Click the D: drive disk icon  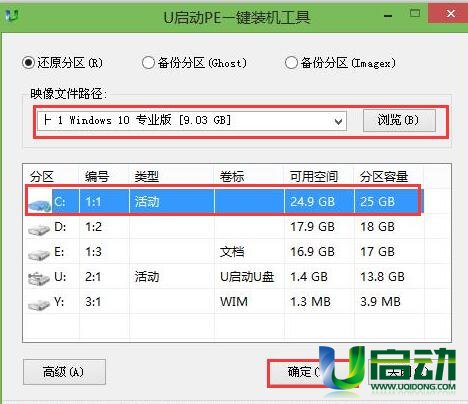[39, 230]
